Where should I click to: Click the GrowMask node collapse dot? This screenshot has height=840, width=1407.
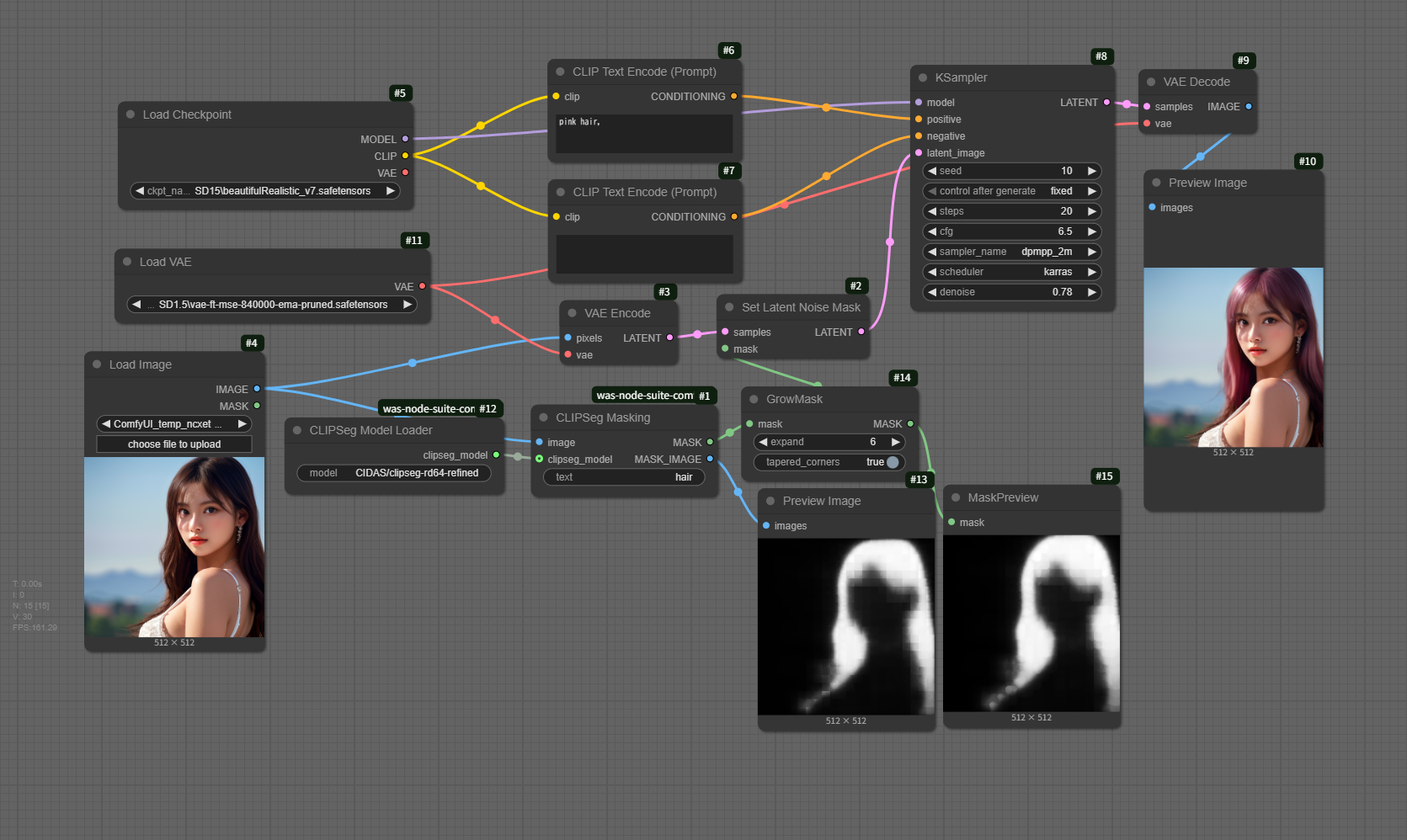[754, 399]
